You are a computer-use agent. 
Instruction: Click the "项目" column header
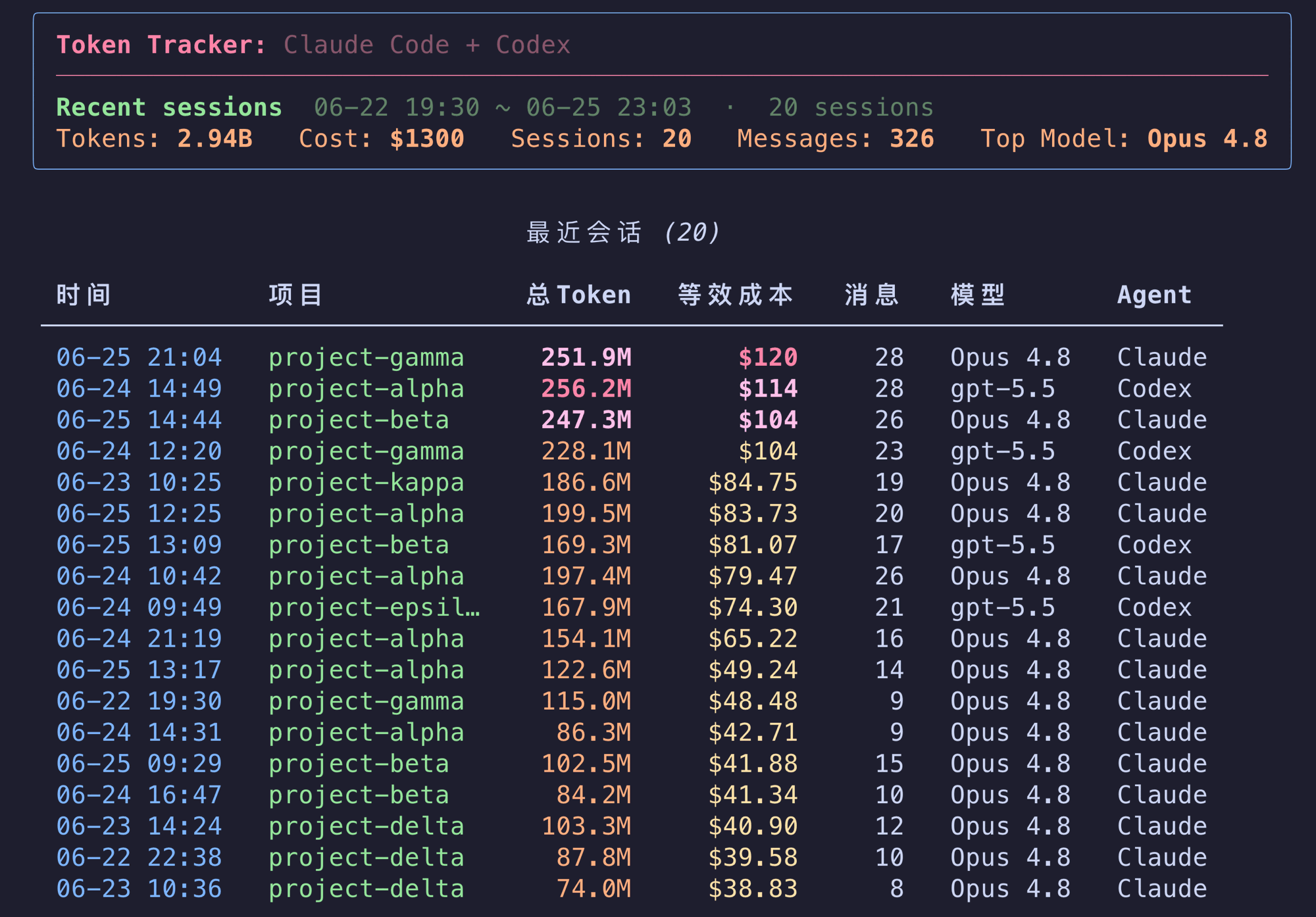pos(295,295)
